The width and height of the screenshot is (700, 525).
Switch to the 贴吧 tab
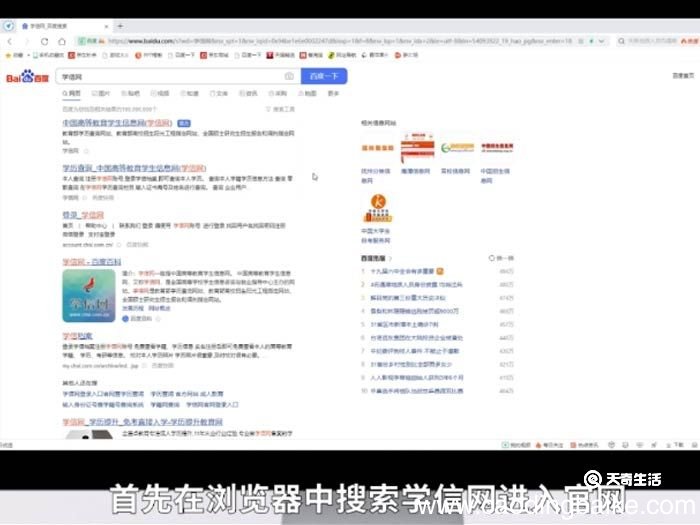coord(130,93)
